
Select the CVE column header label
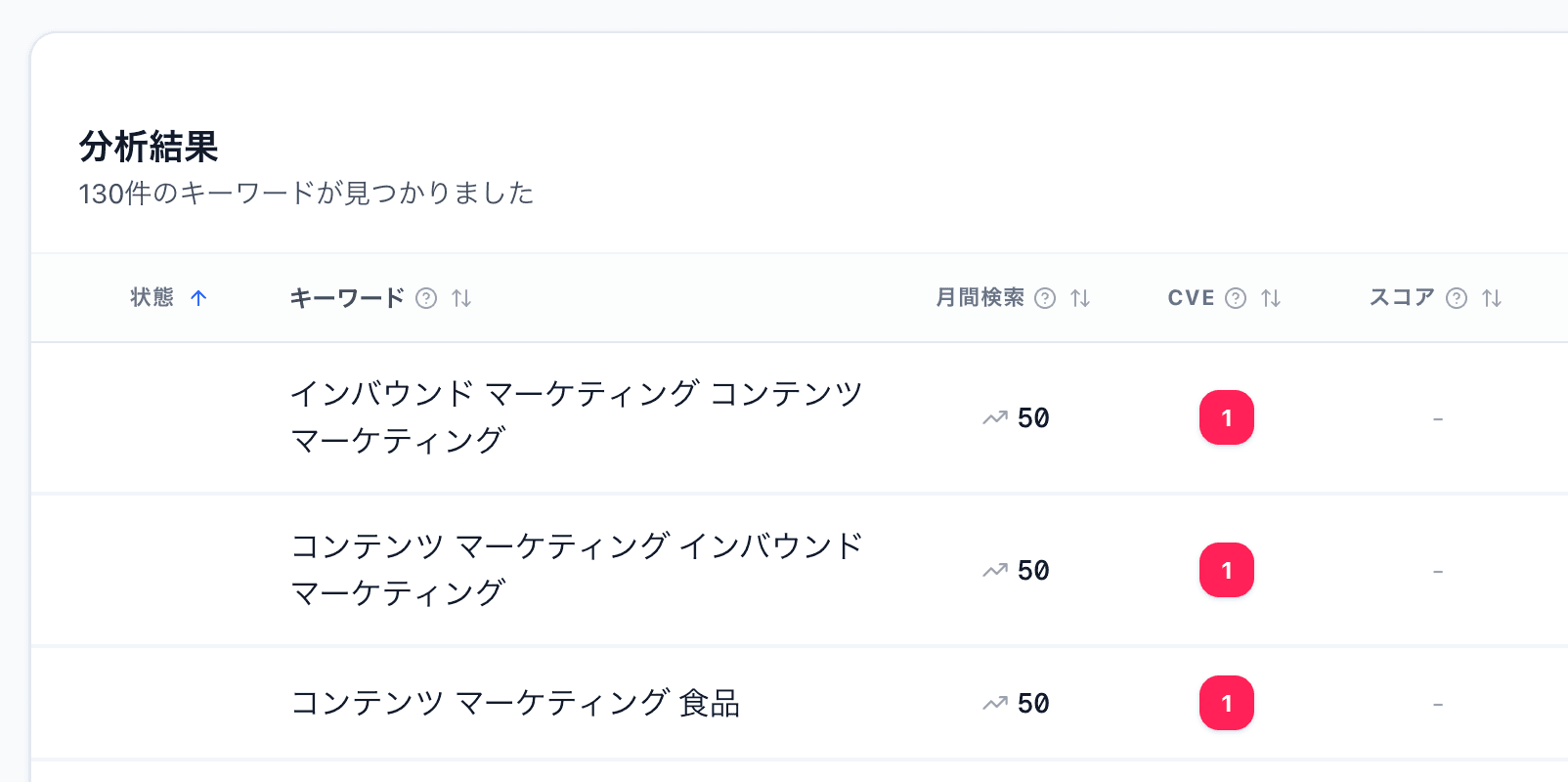pos(1191,298)
